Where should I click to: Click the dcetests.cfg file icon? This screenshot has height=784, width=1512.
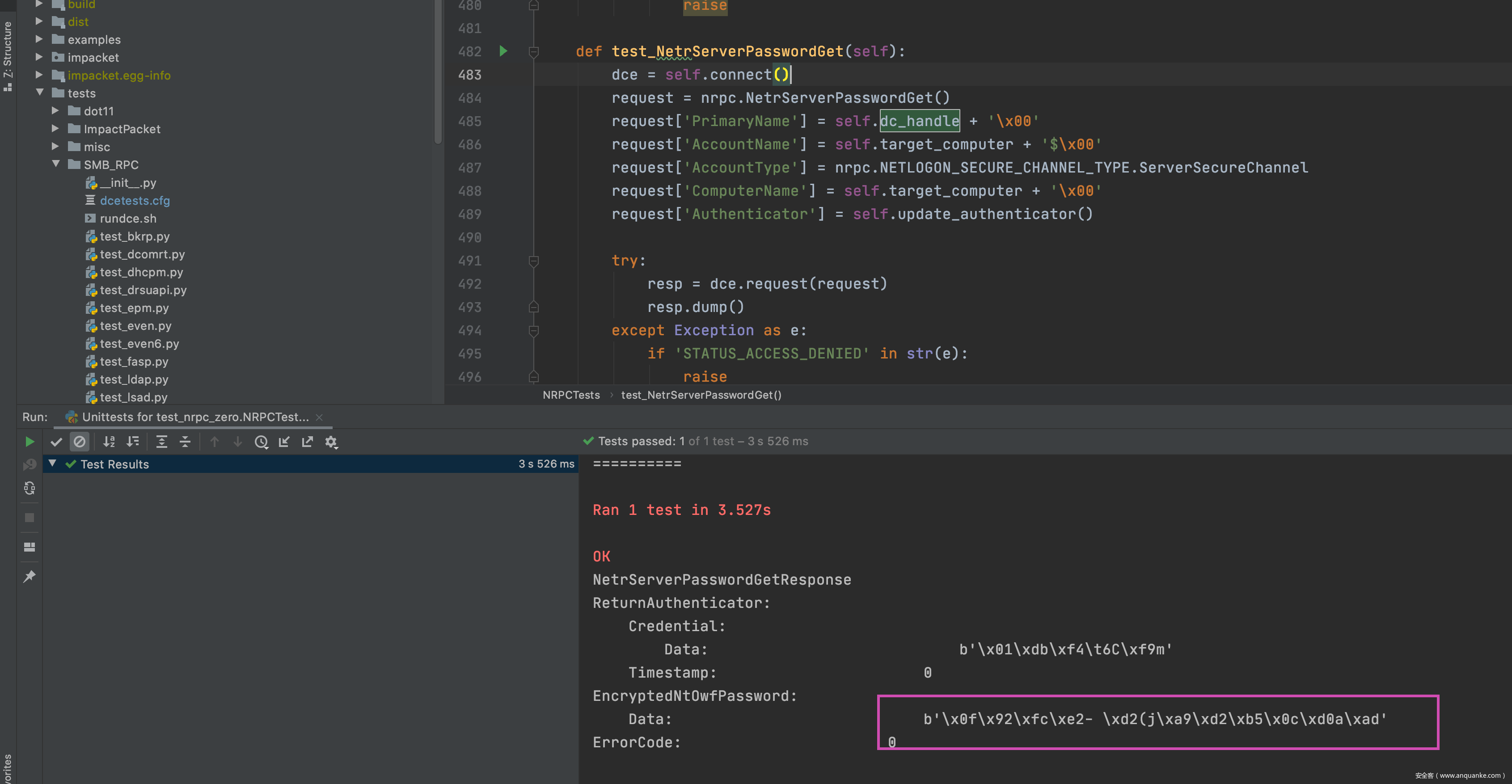90,200
